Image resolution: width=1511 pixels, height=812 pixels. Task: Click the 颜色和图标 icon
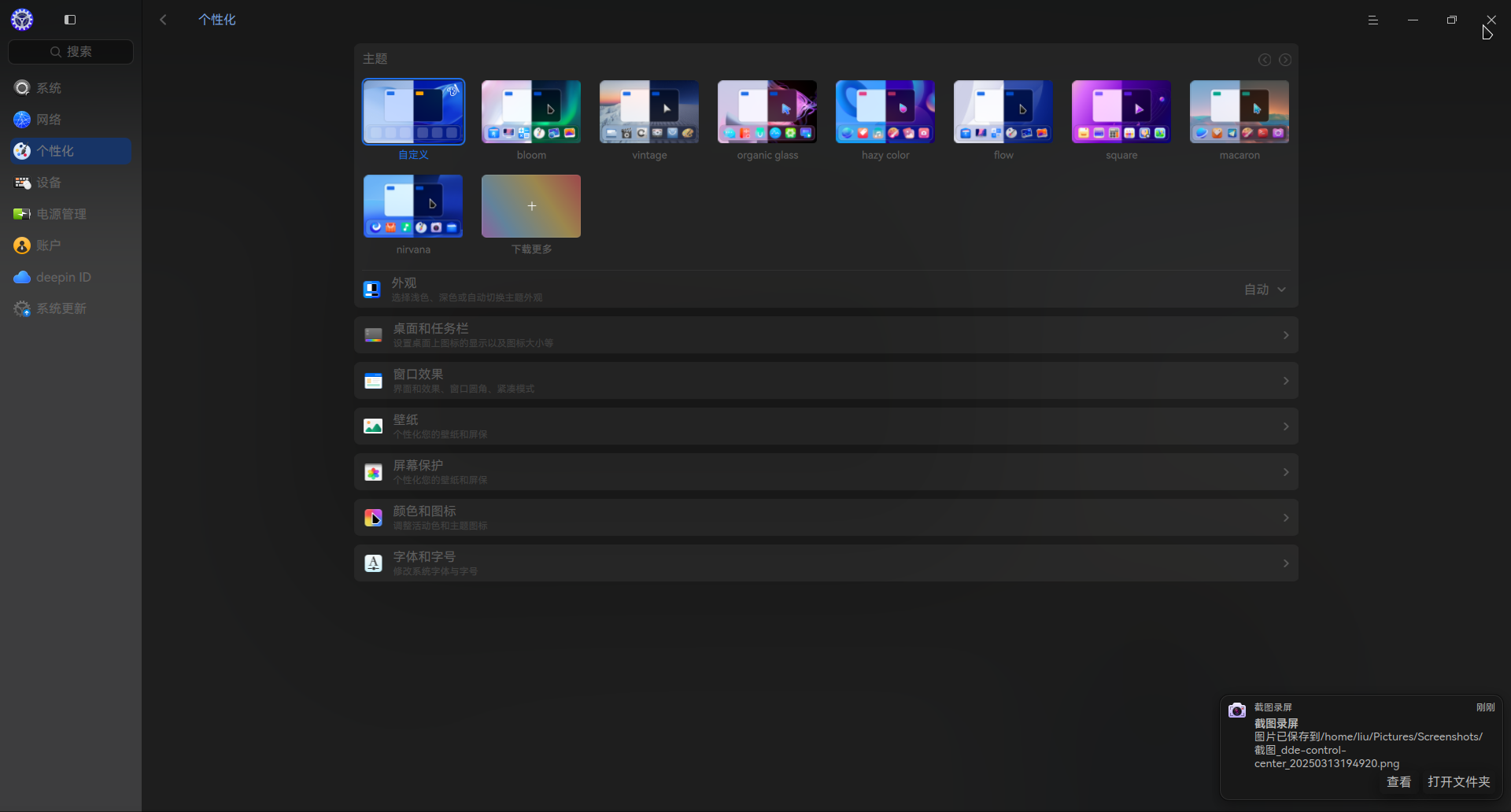[373, 518]
